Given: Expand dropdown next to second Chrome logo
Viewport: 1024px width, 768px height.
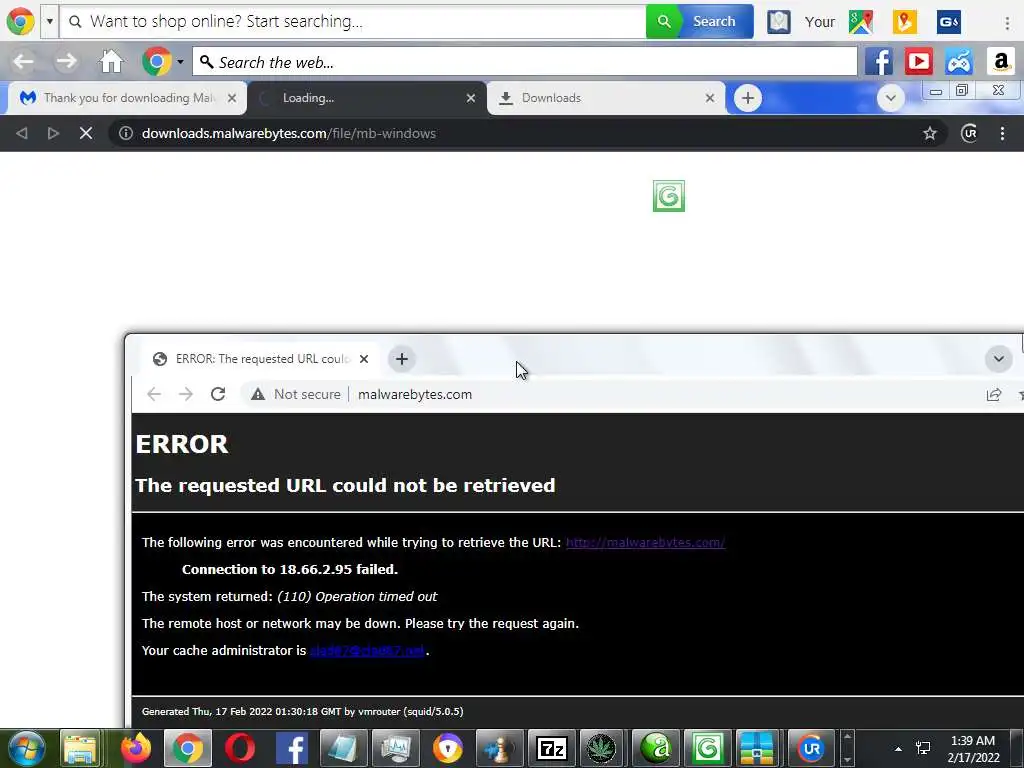Looking at the screenshot, I should (x=180, y=62).
